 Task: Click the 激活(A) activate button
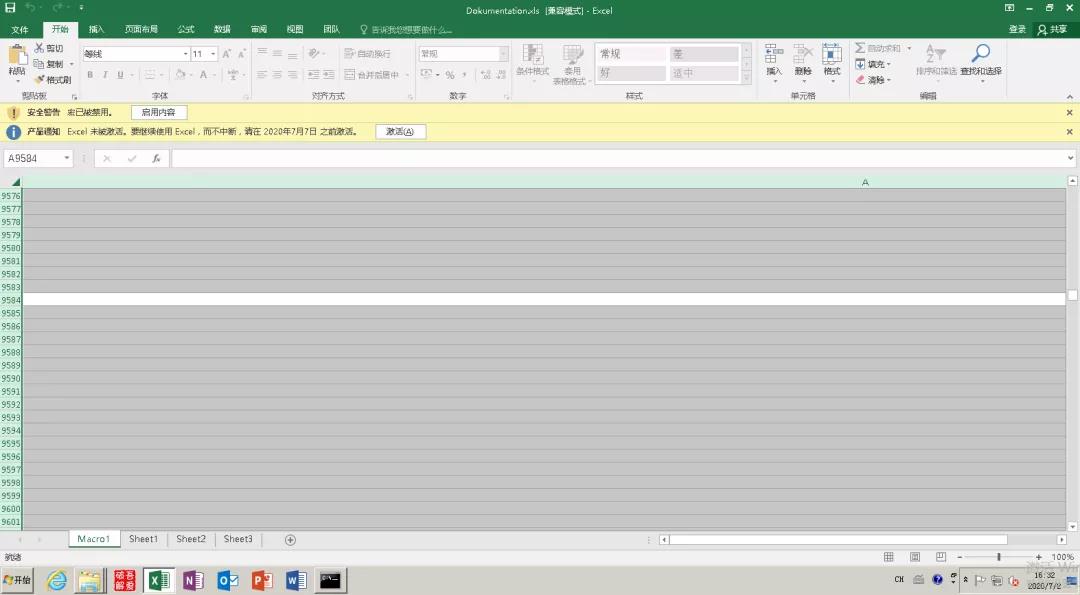[x=400, y=132]
